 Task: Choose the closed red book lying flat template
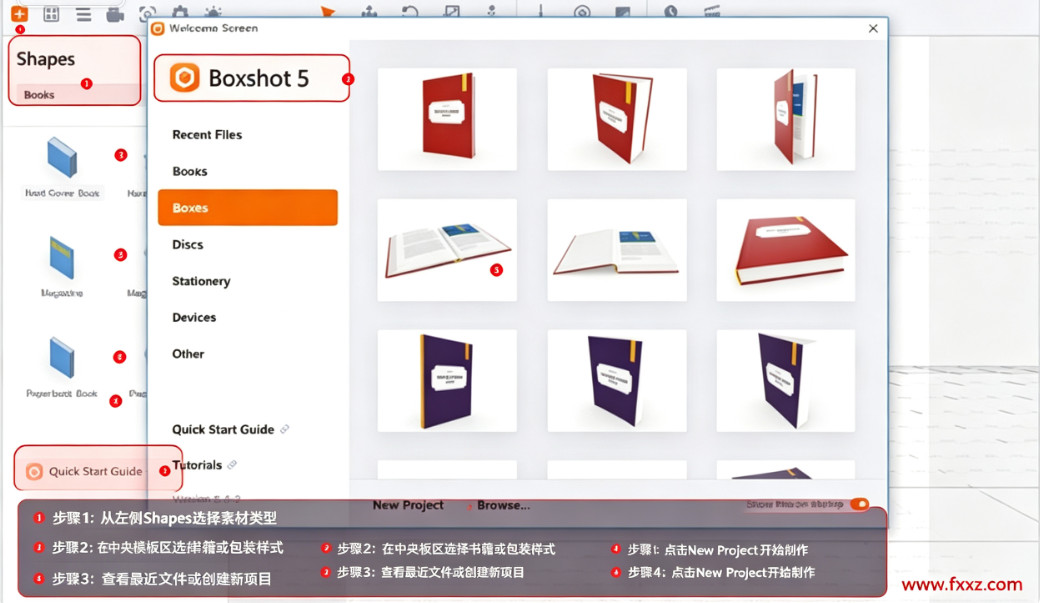click(786, 249)
